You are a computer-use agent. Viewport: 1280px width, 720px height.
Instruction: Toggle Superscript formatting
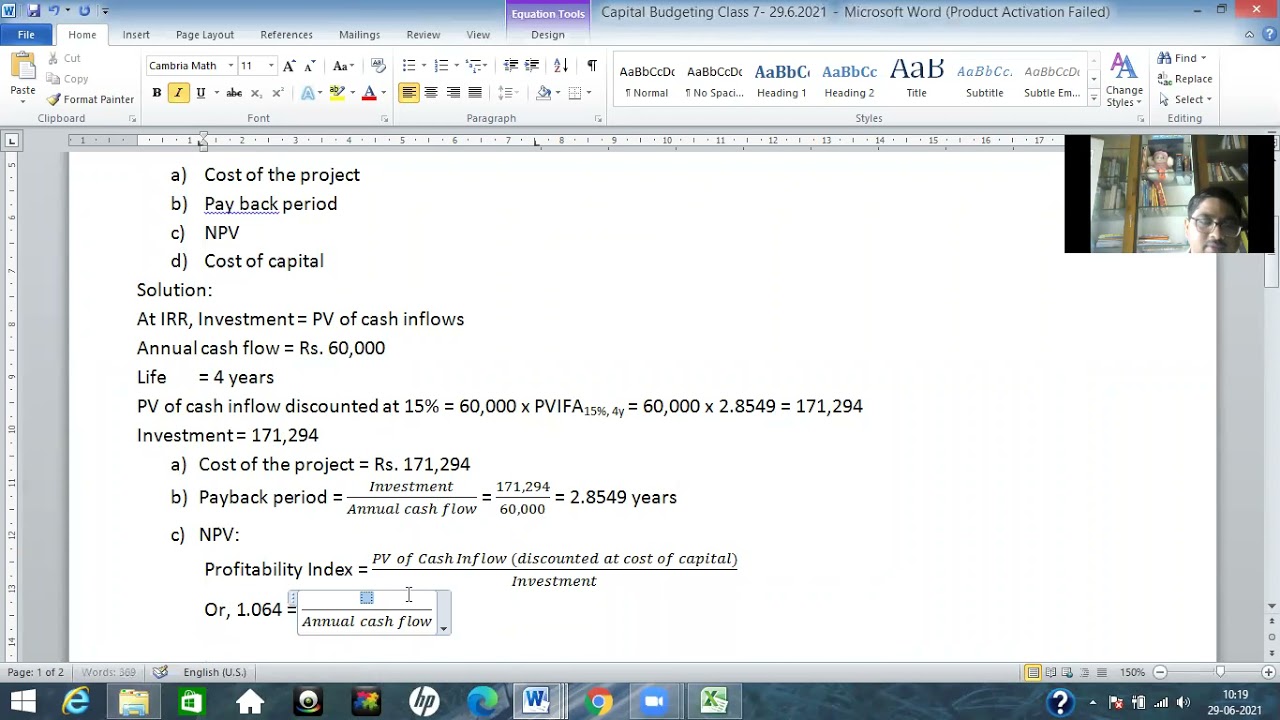[x=278, y=93]
